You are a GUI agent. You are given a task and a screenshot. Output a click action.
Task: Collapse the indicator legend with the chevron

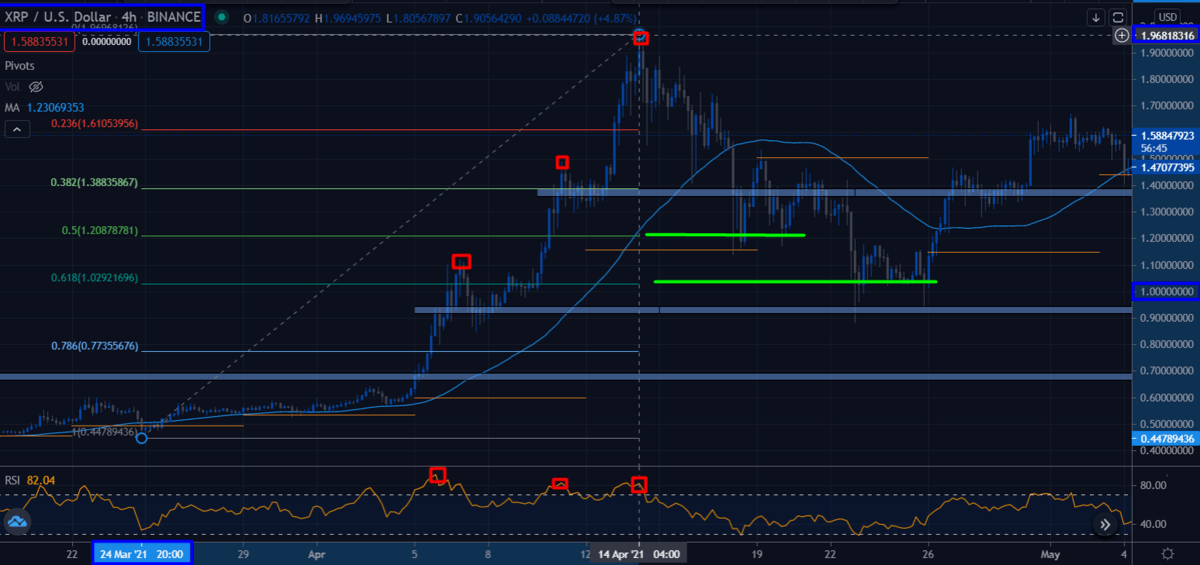(x=16, y=129)
